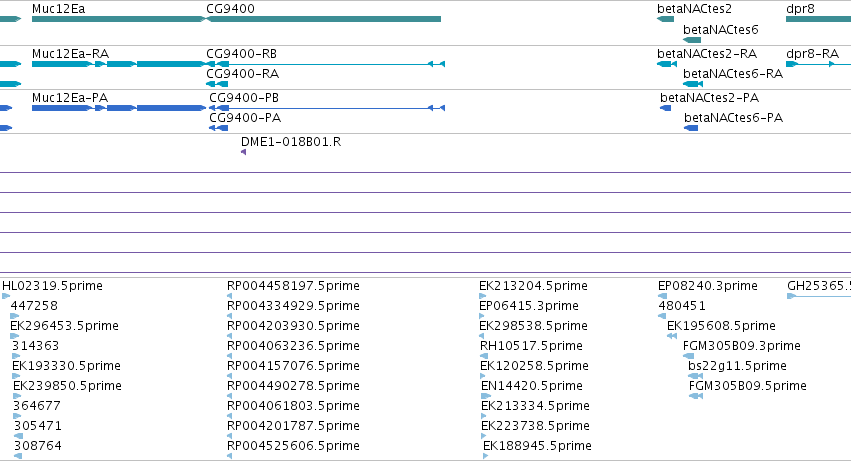
Task: Select the Muc12Ea-RA transcript feature
Action: (118, 64)
